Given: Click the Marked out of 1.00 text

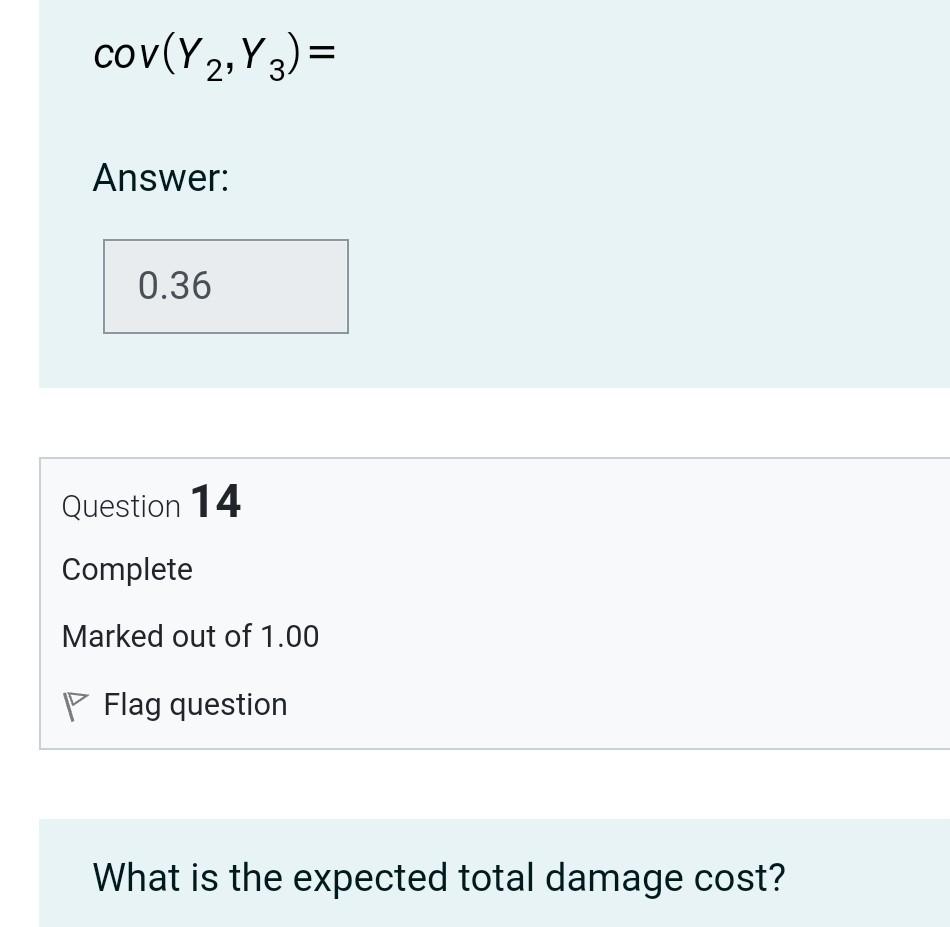Looking at the screenshot, I should 190,636.
